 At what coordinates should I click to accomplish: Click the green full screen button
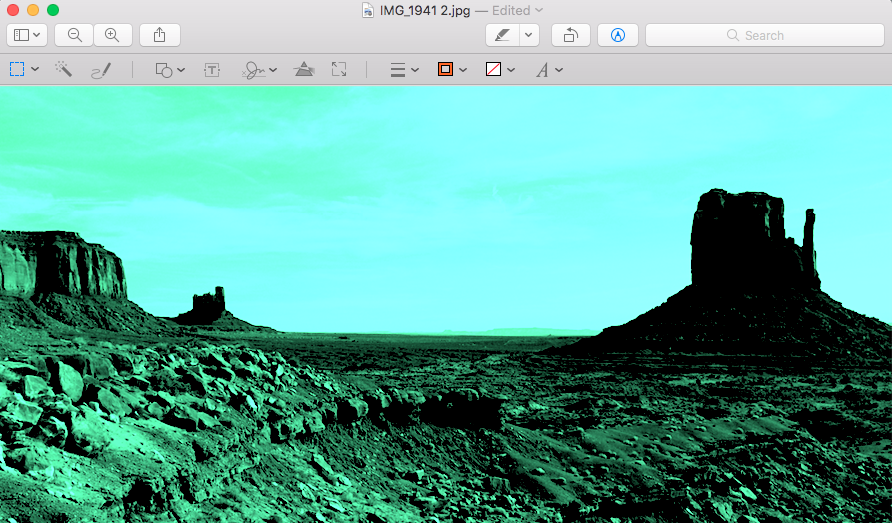pos(53,10)
